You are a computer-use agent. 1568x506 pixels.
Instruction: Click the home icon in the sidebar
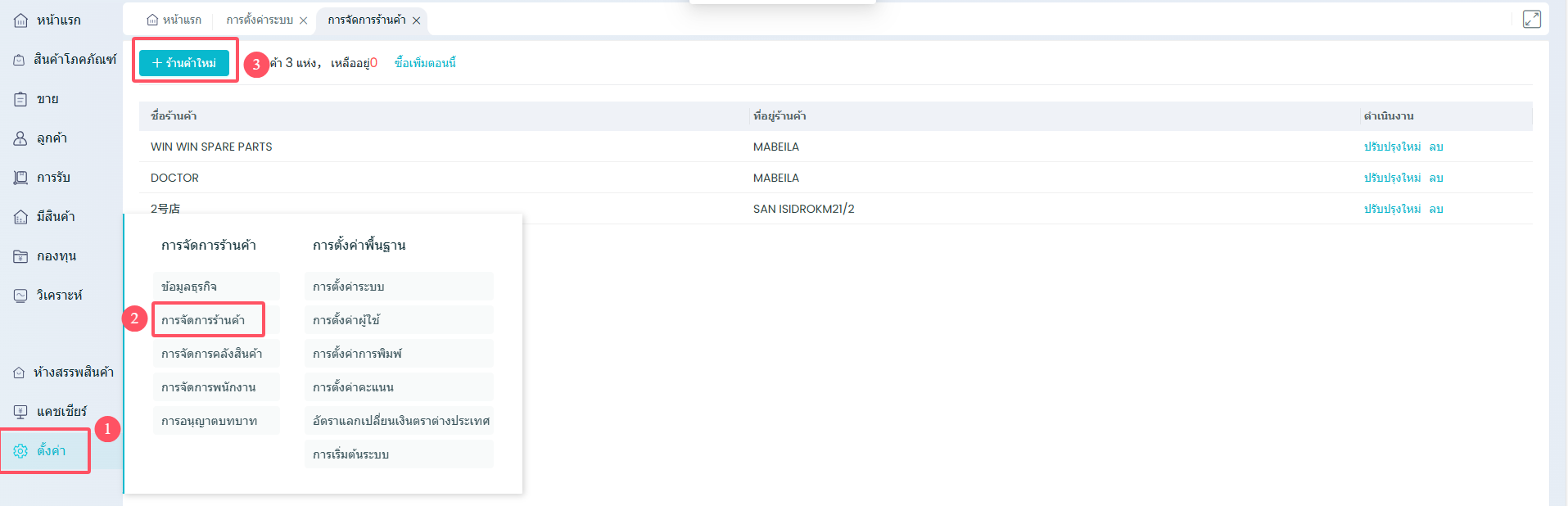pos(20,20)
